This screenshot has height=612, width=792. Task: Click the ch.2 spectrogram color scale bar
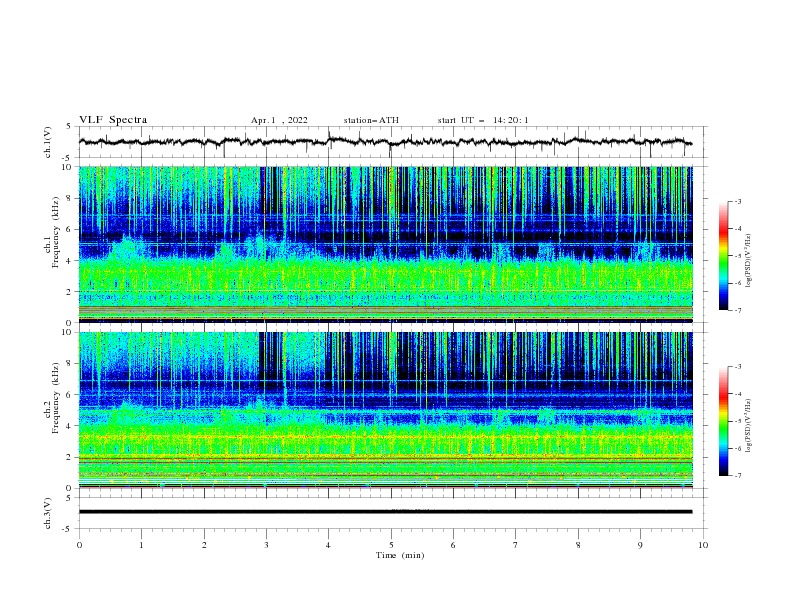click(724, 421)
